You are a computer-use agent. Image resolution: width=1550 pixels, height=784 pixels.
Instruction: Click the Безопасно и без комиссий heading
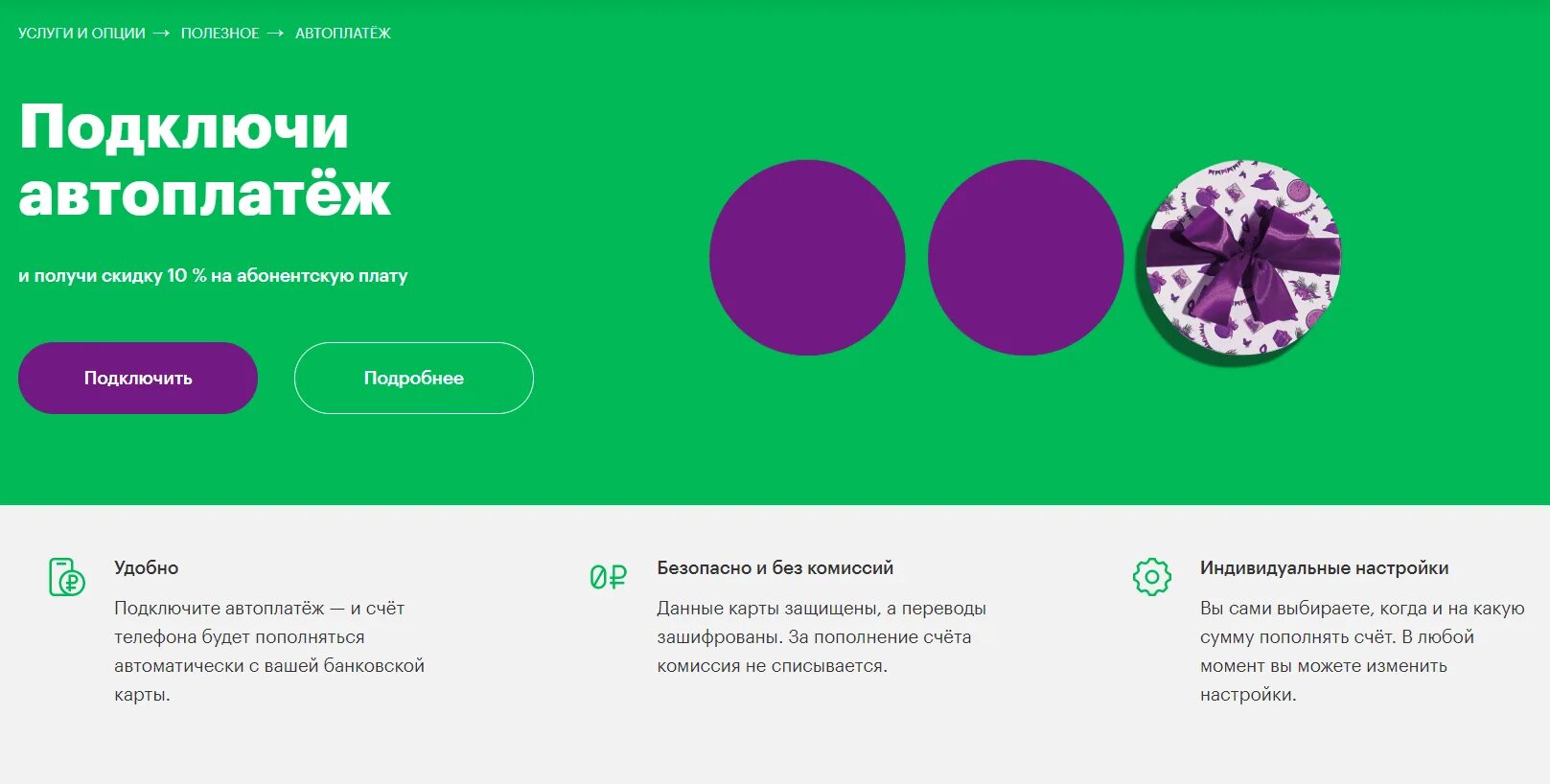775,567
